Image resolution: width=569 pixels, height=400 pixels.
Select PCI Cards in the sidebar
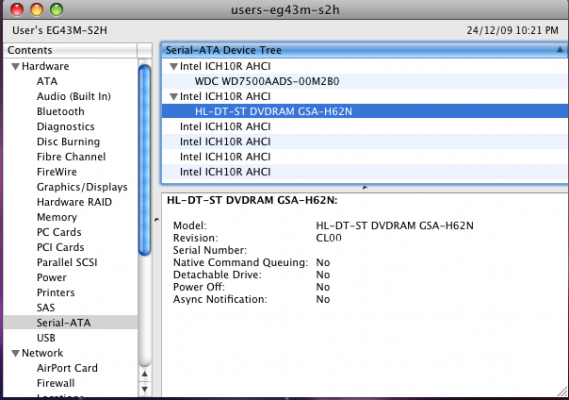pyautogui.click(x=61, y=248)
